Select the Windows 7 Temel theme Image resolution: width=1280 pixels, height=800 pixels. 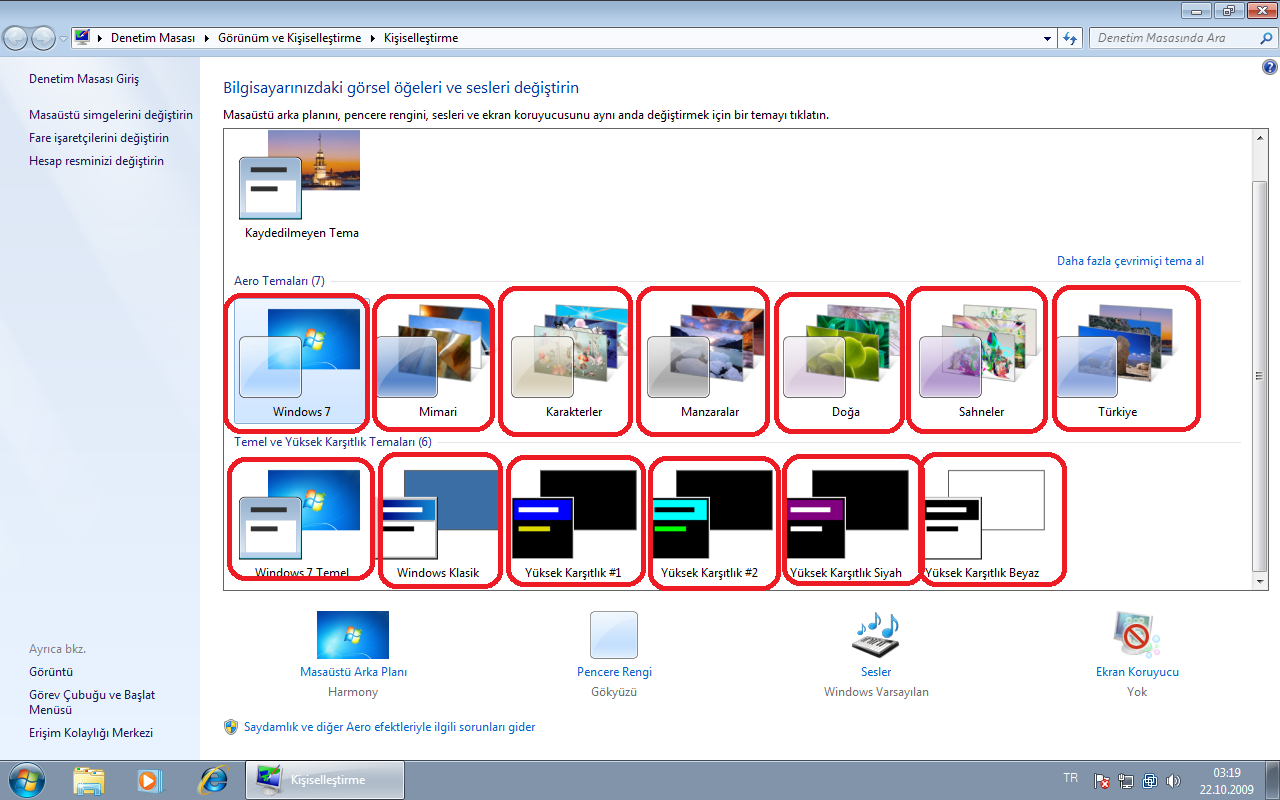click(301, 524)
